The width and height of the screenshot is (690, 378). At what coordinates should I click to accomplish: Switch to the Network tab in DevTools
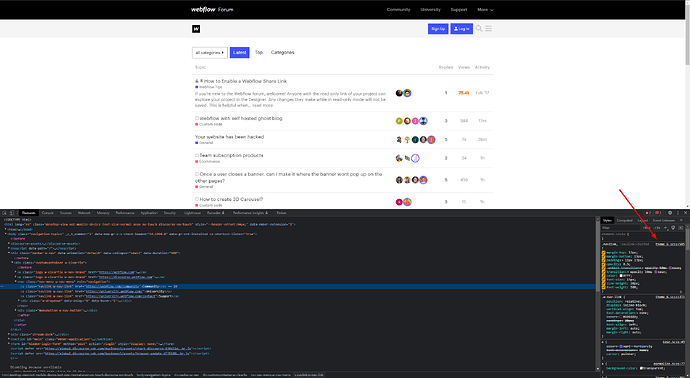(84, 213)
